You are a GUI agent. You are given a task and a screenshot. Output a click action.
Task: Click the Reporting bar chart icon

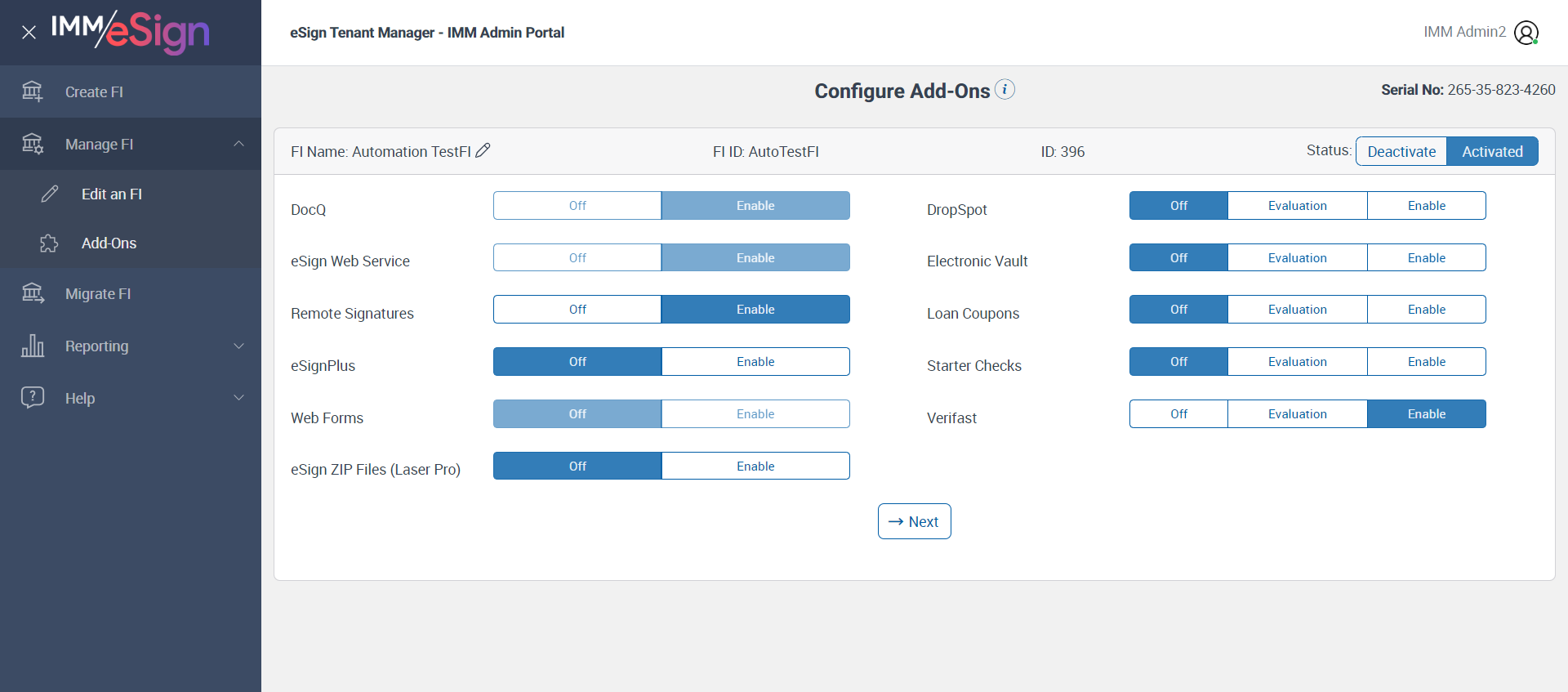click(33, 346)
